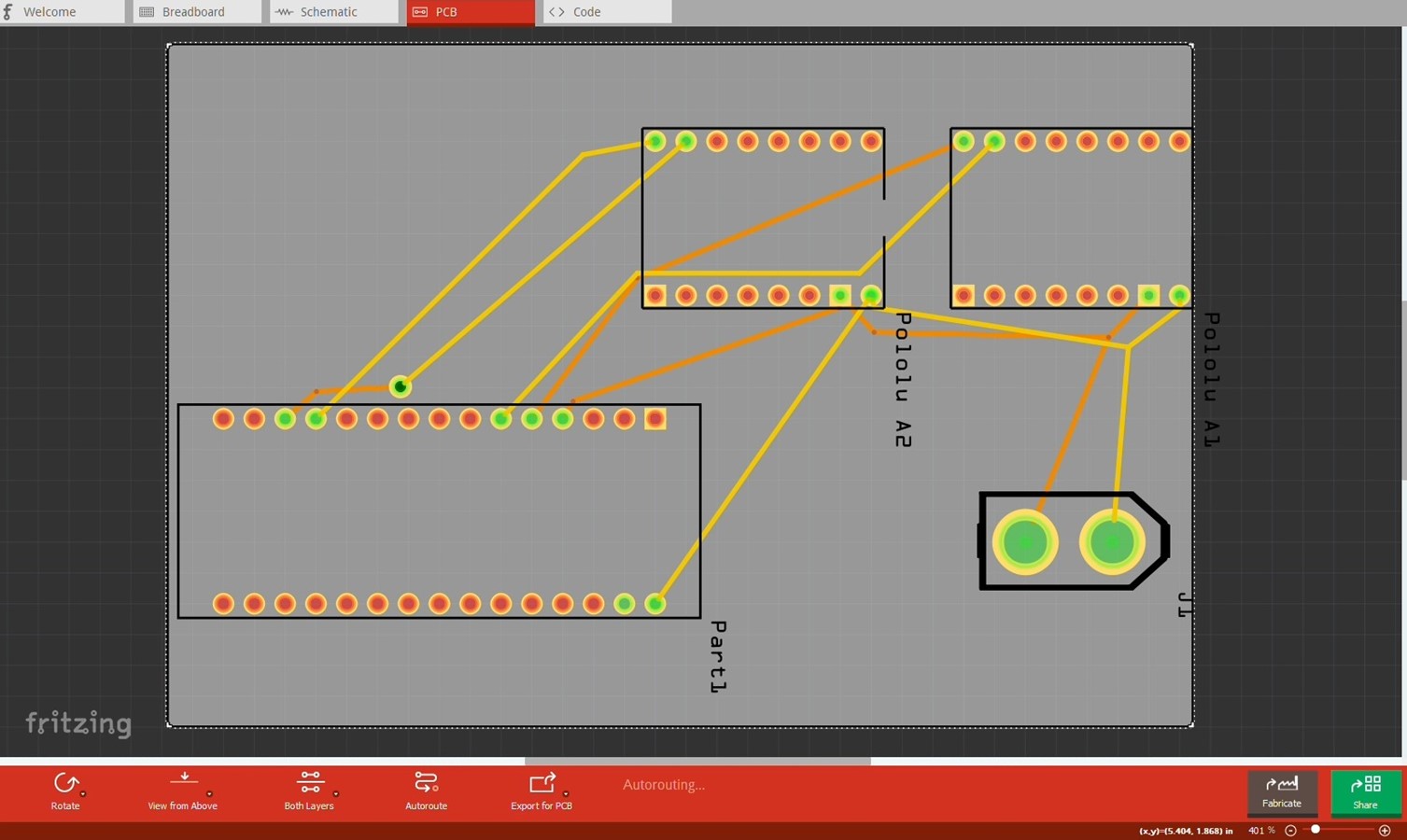Select the green via near Part1
The image size is (1407, 840).
pos(400,386)
